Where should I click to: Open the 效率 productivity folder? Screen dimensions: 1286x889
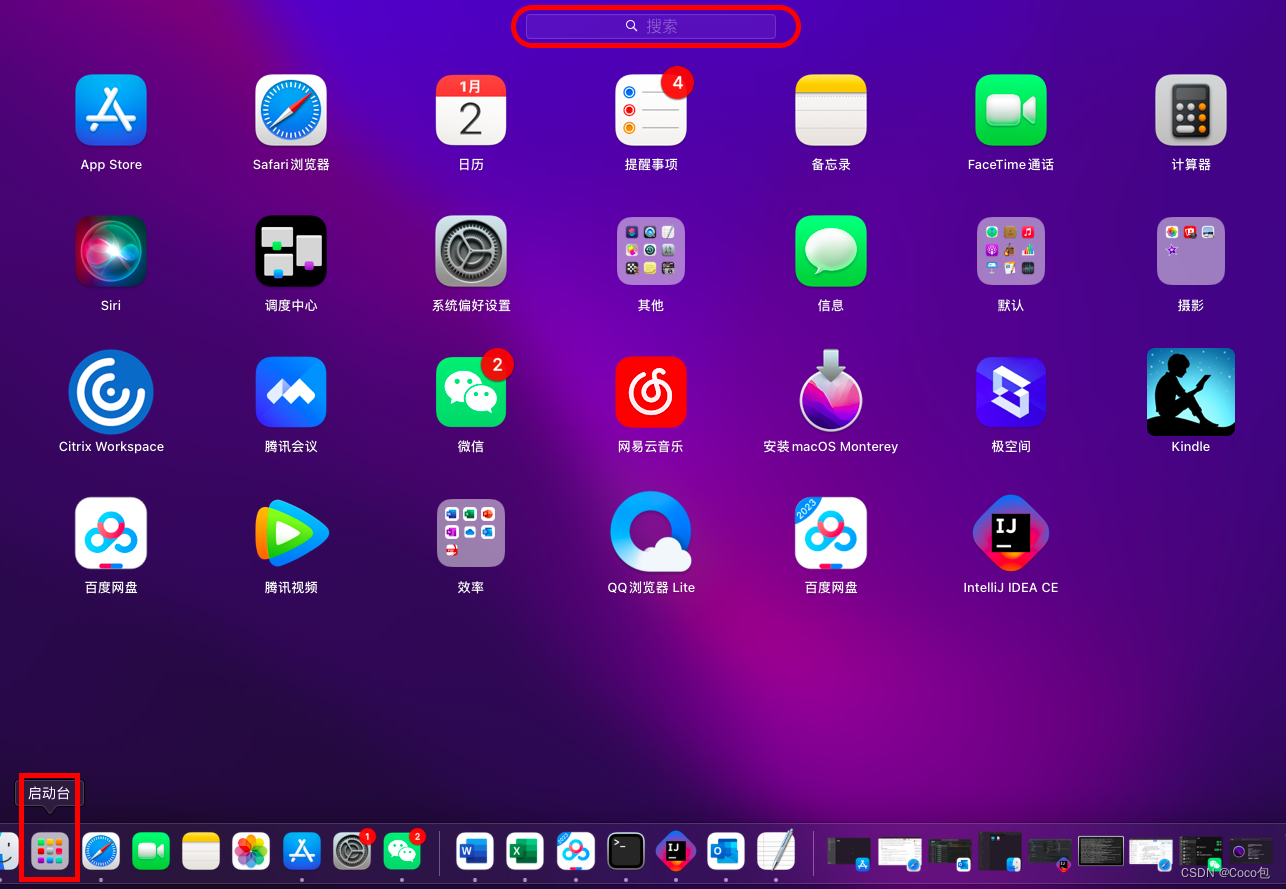pos(471,533)
